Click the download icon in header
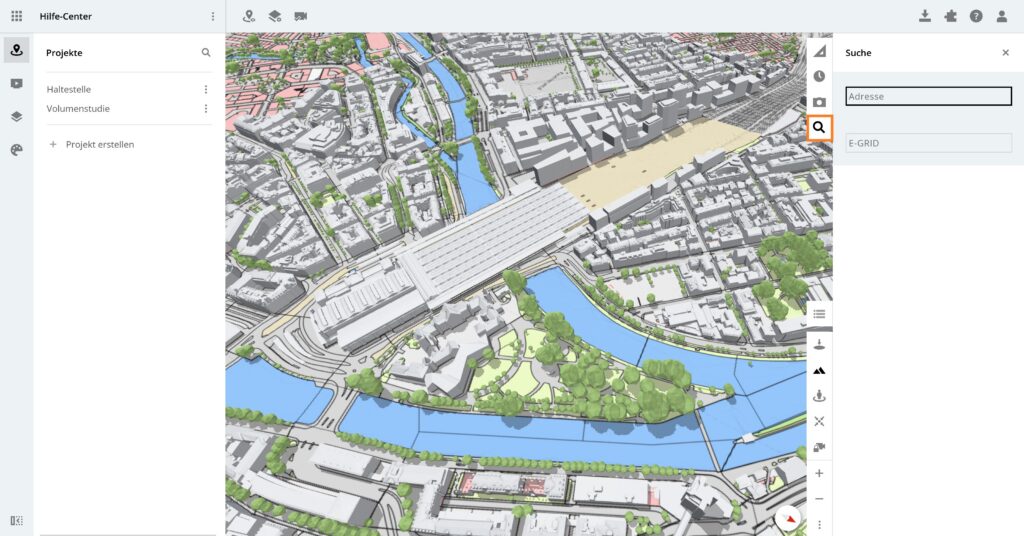The width and height of the screenshot is (1024, 536). (924, 16)
